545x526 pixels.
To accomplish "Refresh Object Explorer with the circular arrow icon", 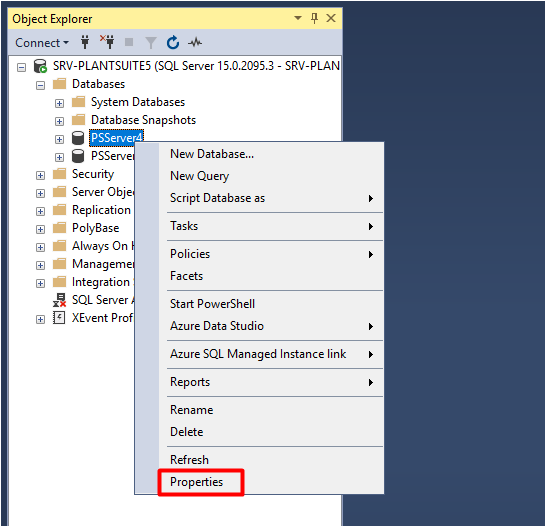I will coord(173,42).
